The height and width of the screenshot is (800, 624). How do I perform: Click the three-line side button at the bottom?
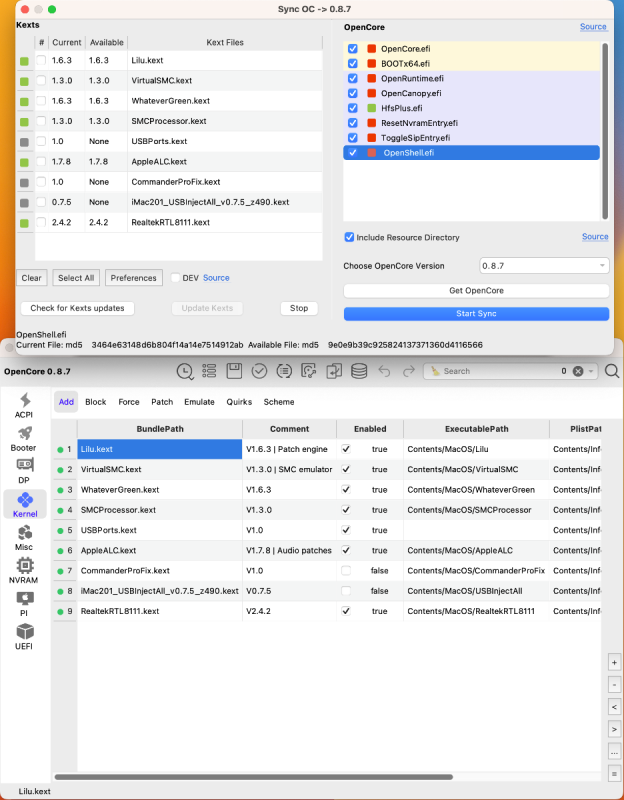coord(614,774)
